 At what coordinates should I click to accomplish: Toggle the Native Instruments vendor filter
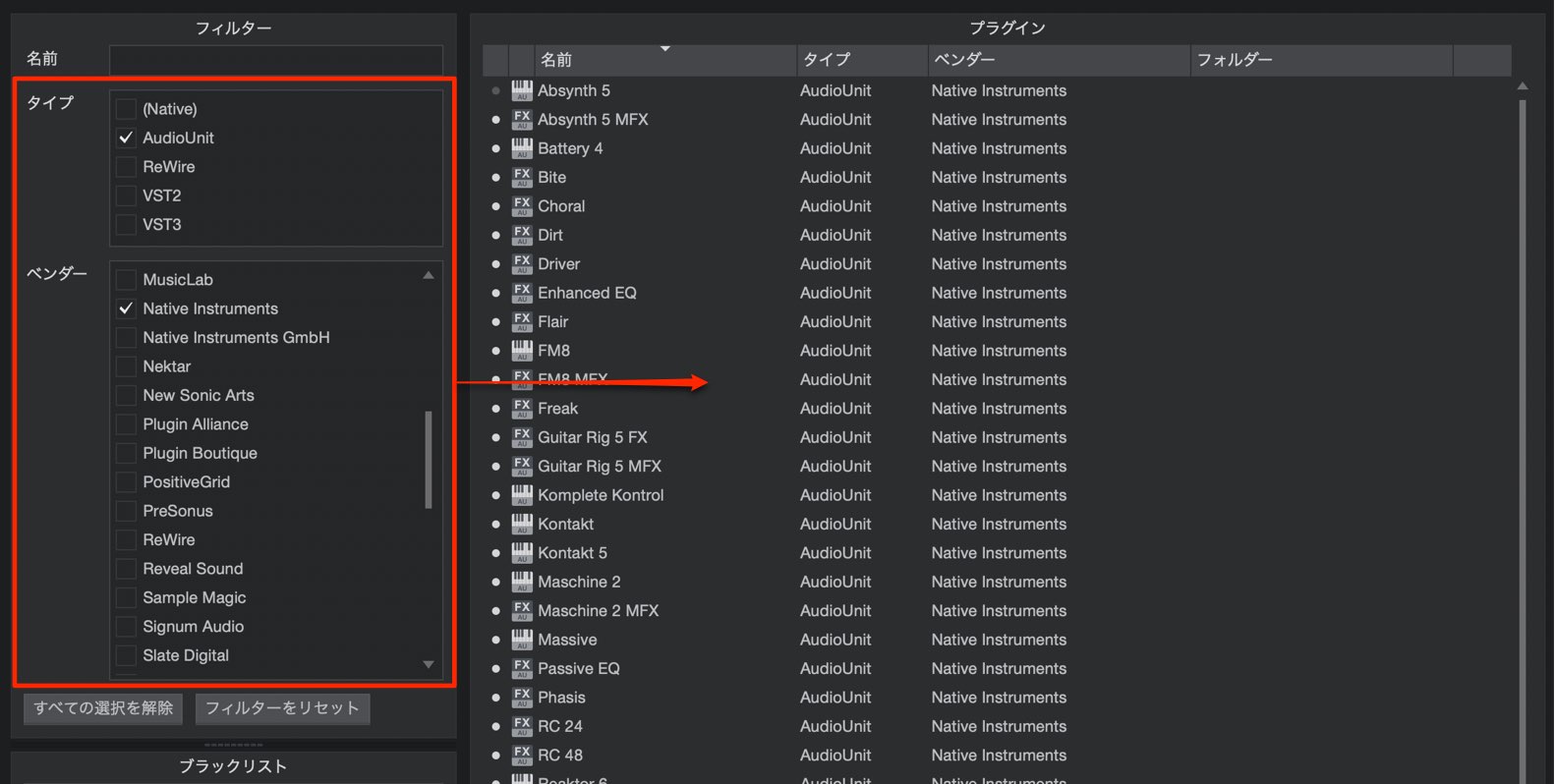pos(126,308)
